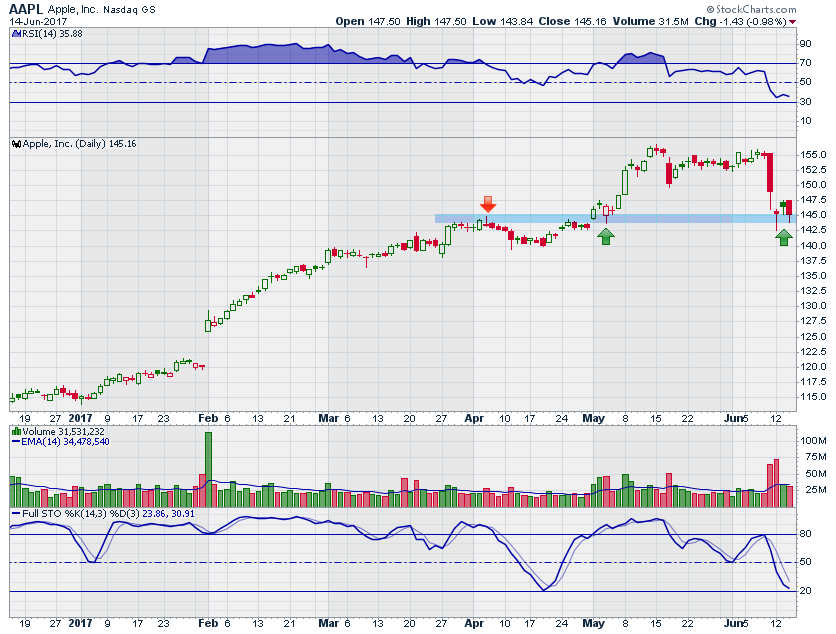Click the 145.0 price axis label
The image size is (836, 634).
pyautogui.click(x=813, y=215)
